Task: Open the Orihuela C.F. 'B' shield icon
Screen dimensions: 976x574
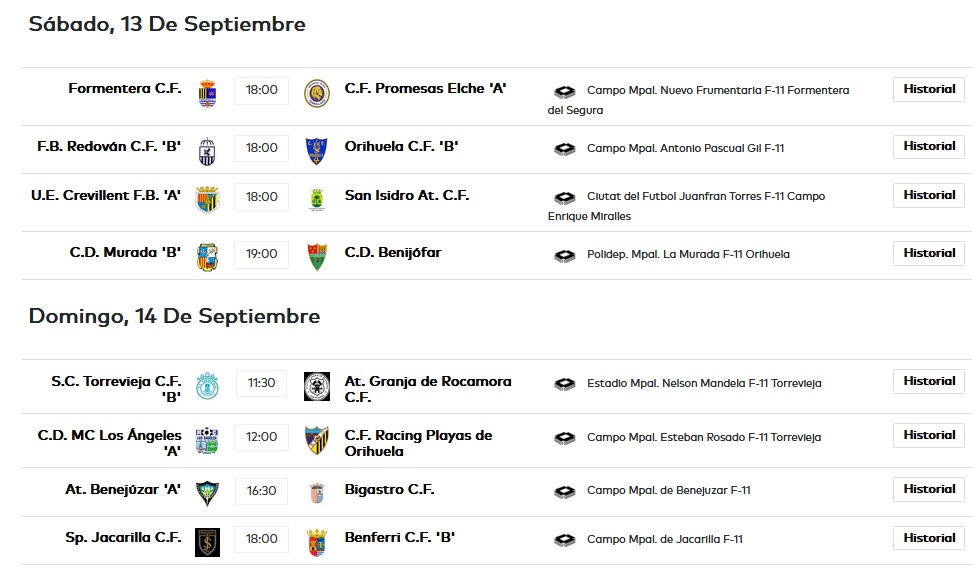Action: (x=316, y=151)
